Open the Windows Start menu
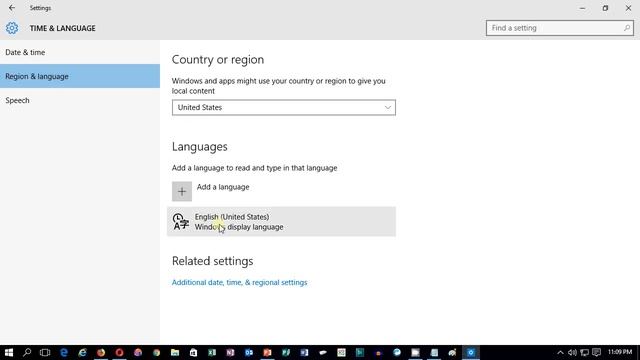 (9, 352)
